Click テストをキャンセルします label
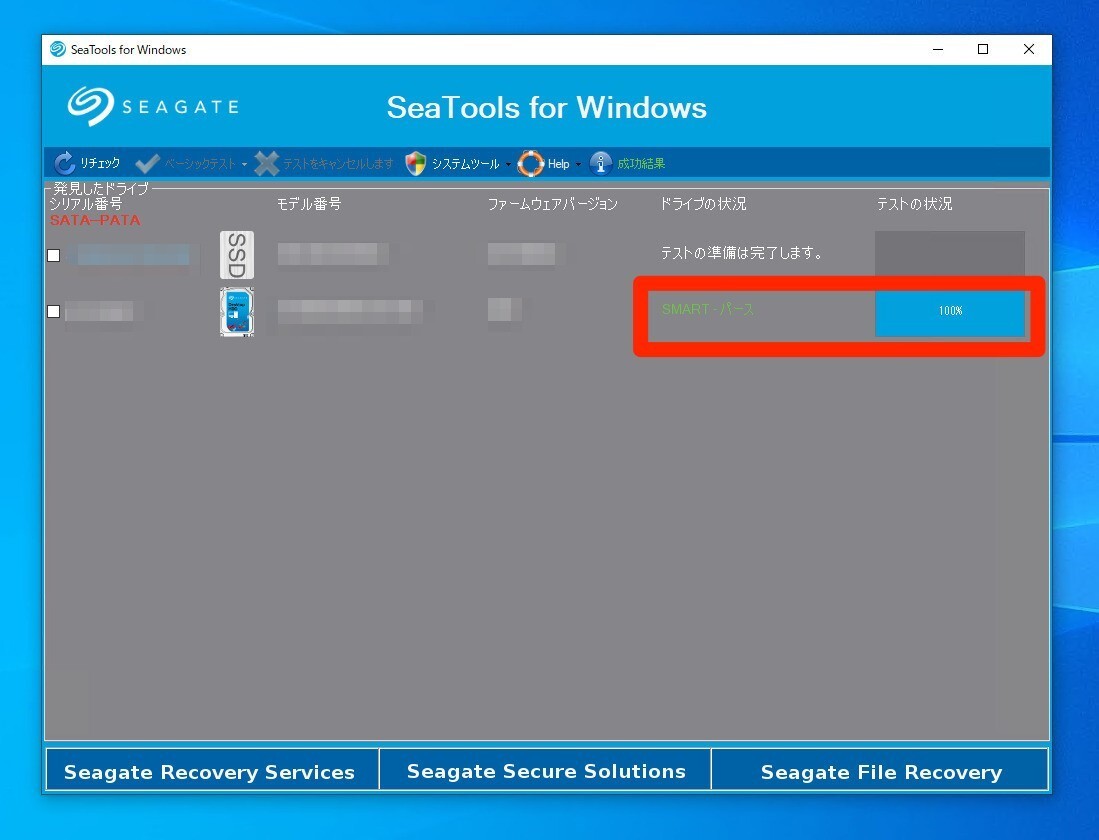Screen dimensions: 1099x840 [338, 163]
